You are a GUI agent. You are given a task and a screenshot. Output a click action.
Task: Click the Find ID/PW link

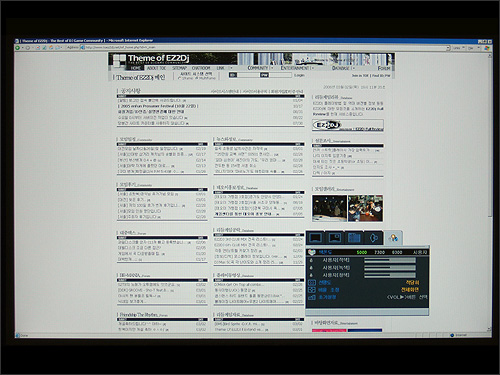(381, 76)
